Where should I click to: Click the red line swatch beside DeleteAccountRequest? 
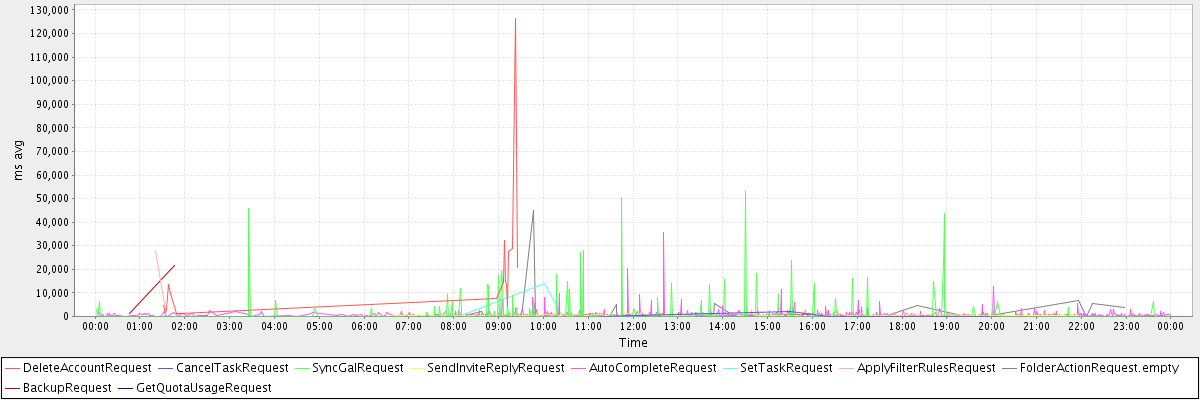coord(13,368)
